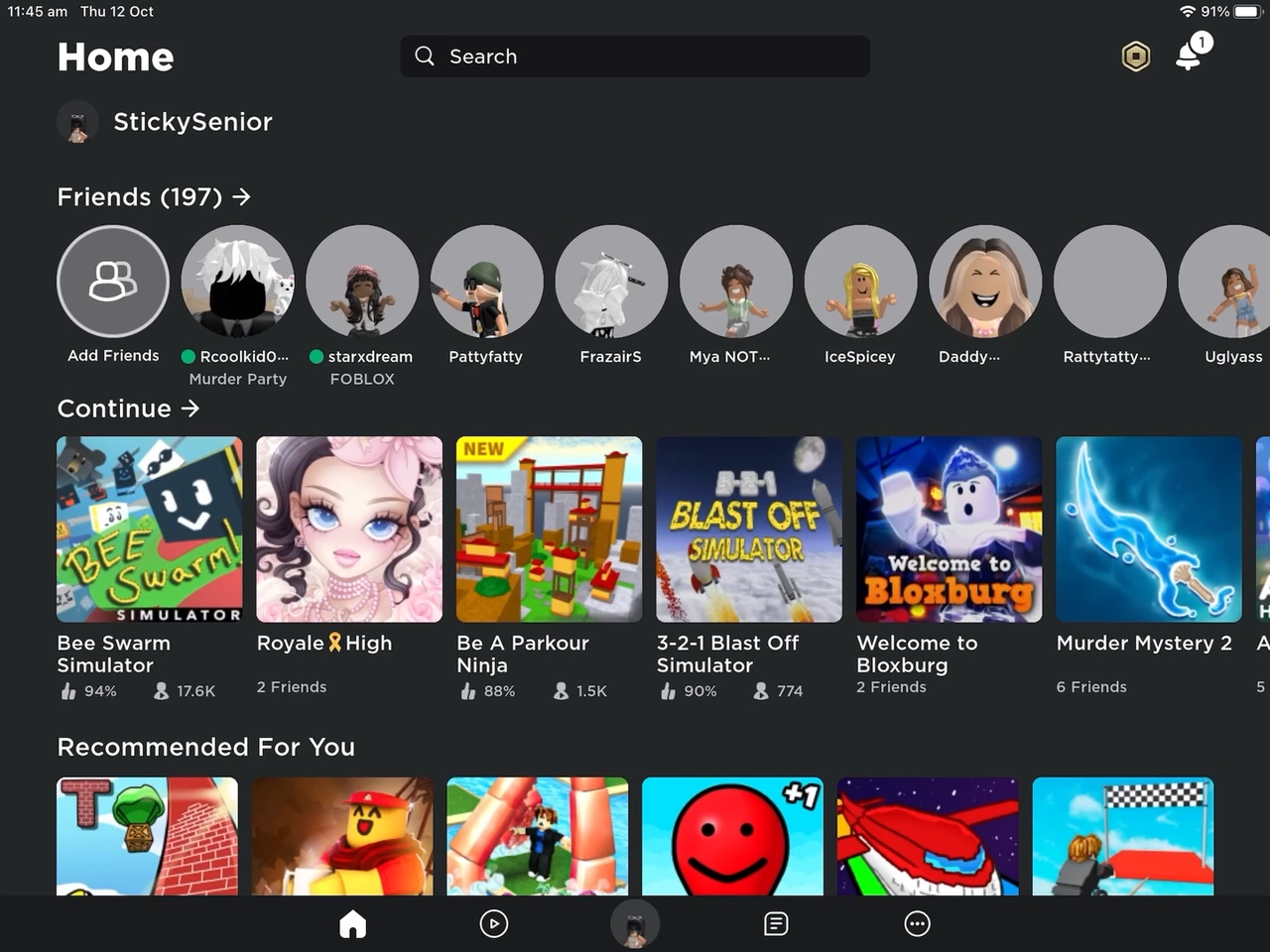The width and height of the screenshot is (1270, 952).
Task: Open Bee Swarm Simulator
Action: click(x=149, y=529)
